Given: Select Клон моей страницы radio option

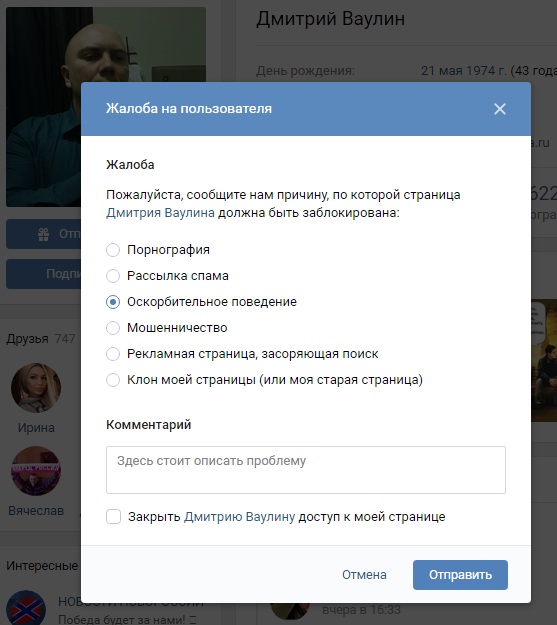Looking at the screenshot, I should tap(113, 379).
